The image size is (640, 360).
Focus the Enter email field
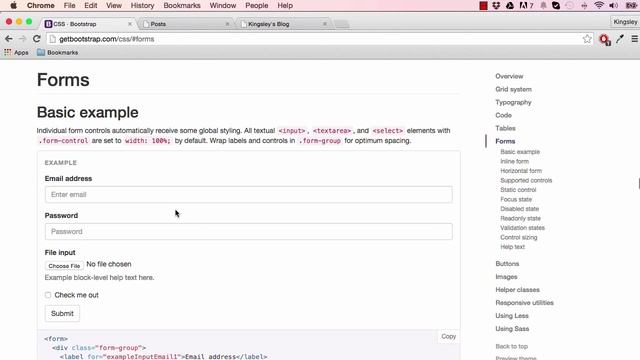coord(249,195)
